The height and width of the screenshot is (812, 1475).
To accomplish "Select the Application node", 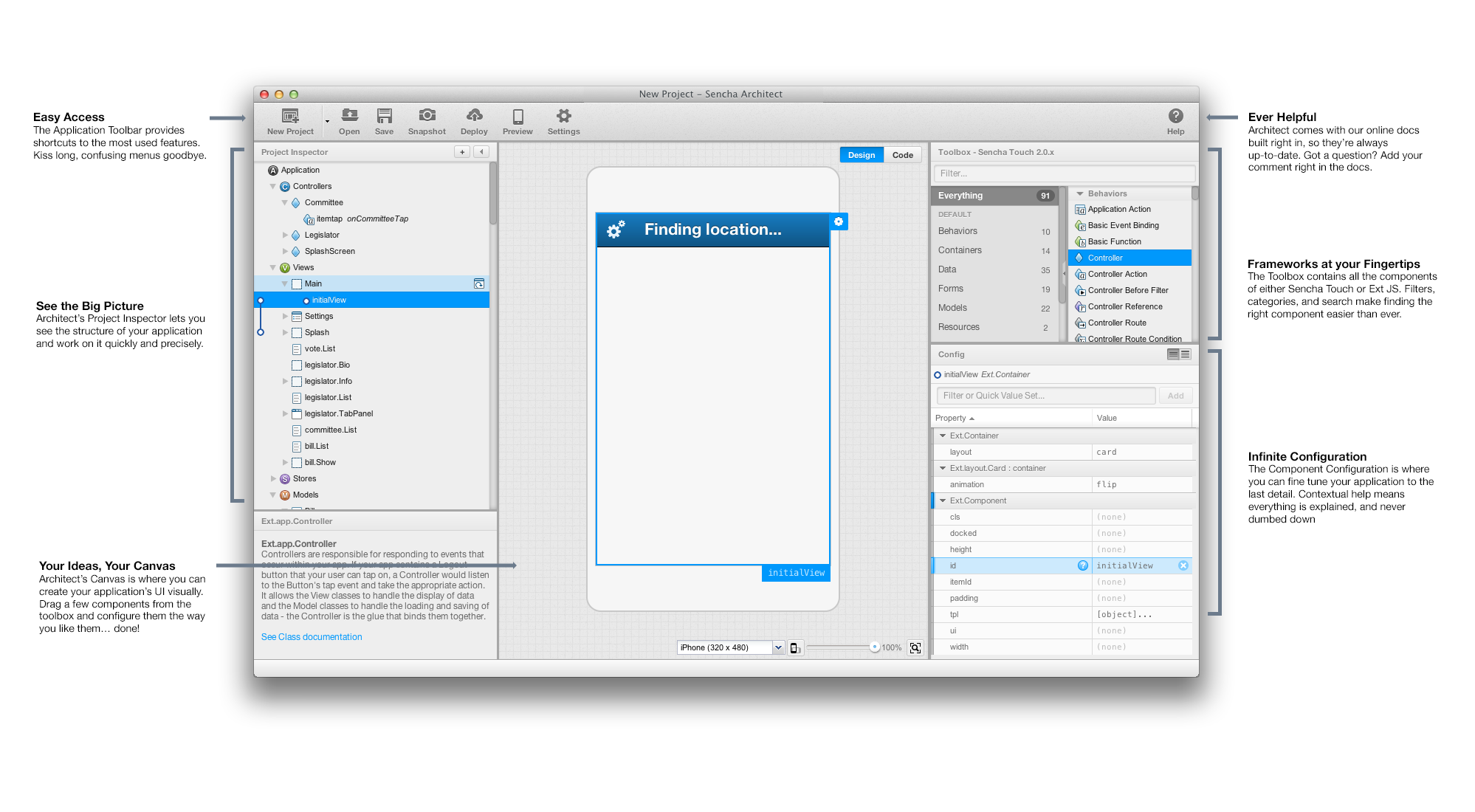I will tap(300, 171).
